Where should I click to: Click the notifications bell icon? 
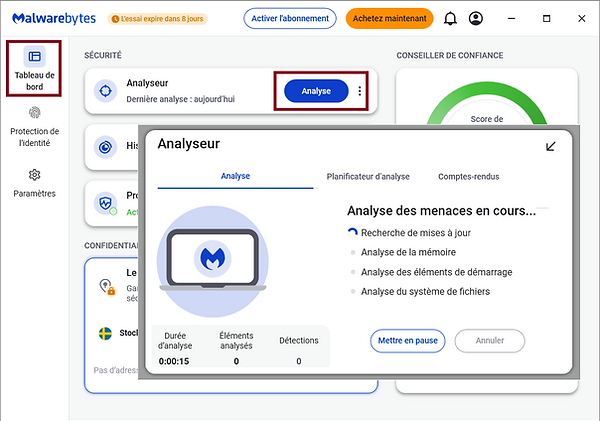click(450, 18)
